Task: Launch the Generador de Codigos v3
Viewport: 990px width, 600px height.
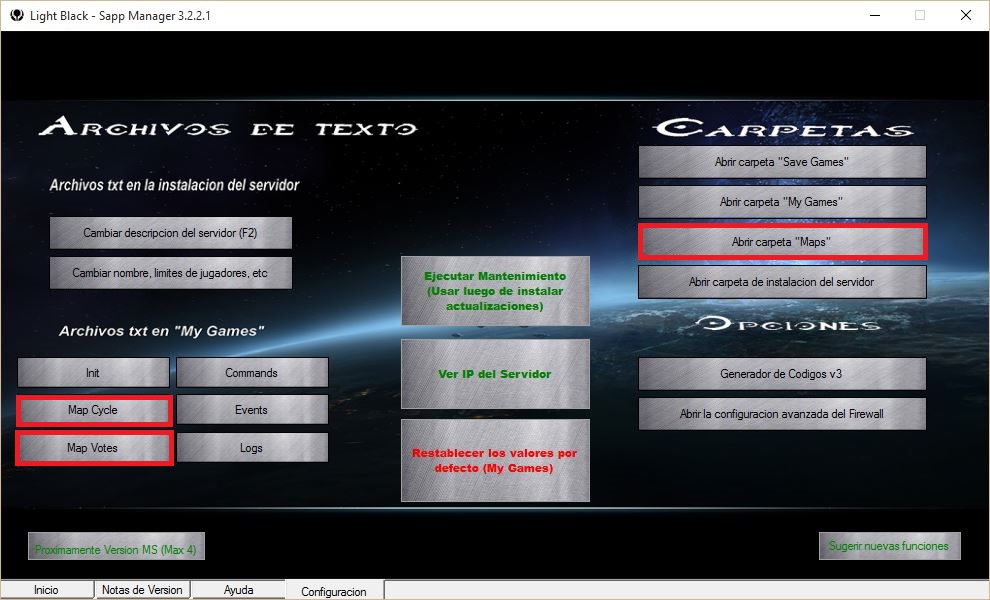Action: (782, 373)
